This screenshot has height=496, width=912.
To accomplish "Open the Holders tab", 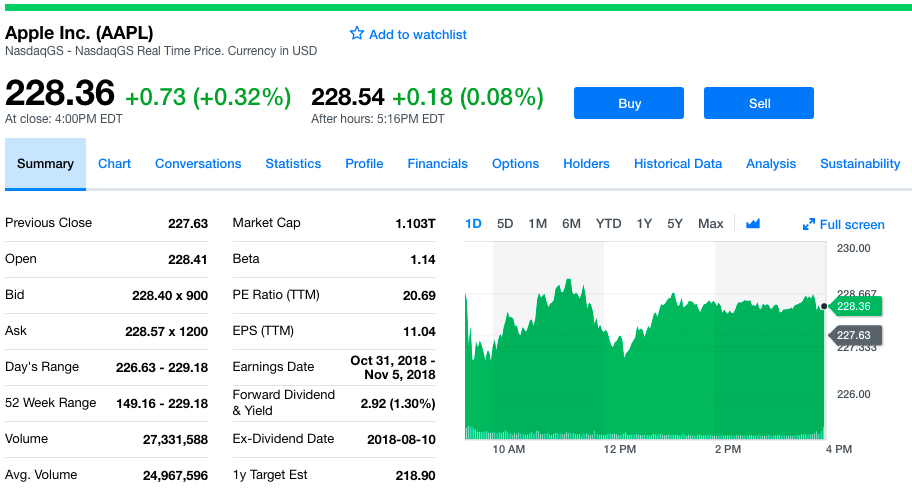I will pos(586,164).
